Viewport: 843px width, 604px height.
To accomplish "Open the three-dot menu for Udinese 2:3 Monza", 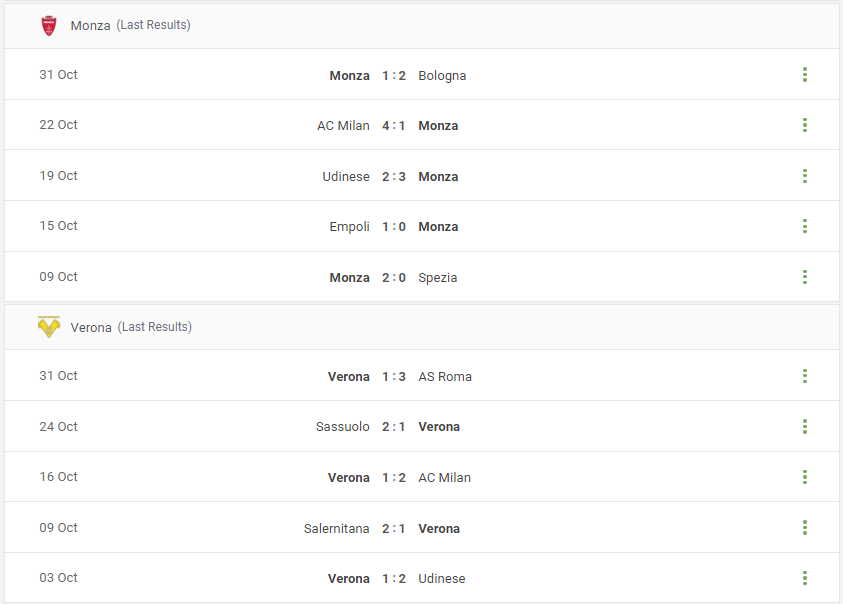I will (805, 176).
